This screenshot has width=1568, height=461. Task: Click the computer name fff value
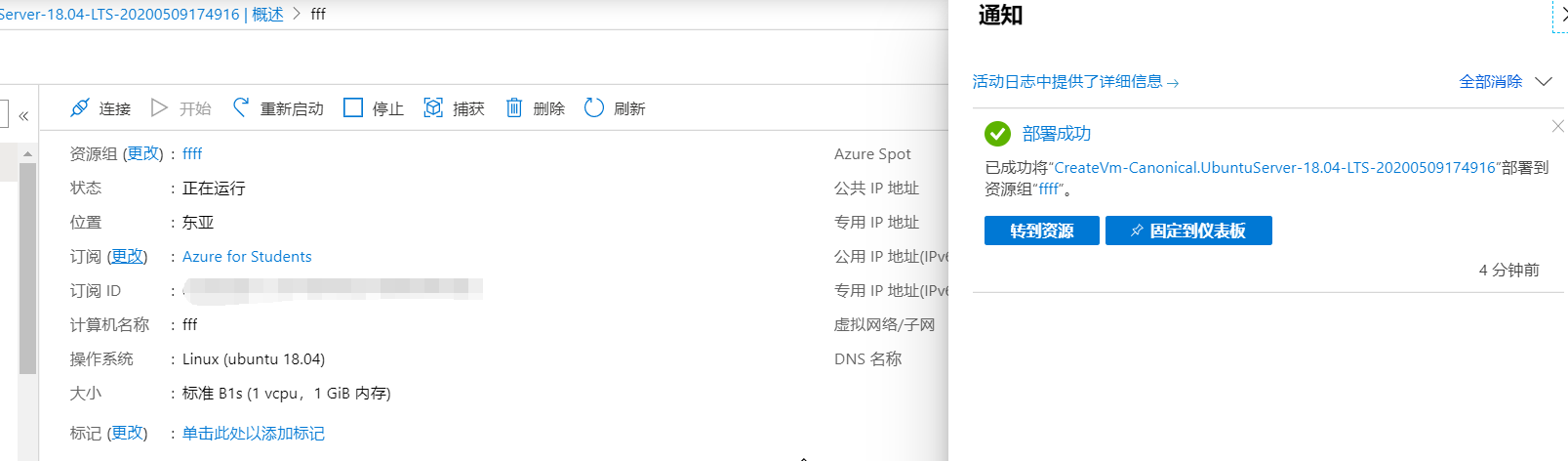point(189,324)
